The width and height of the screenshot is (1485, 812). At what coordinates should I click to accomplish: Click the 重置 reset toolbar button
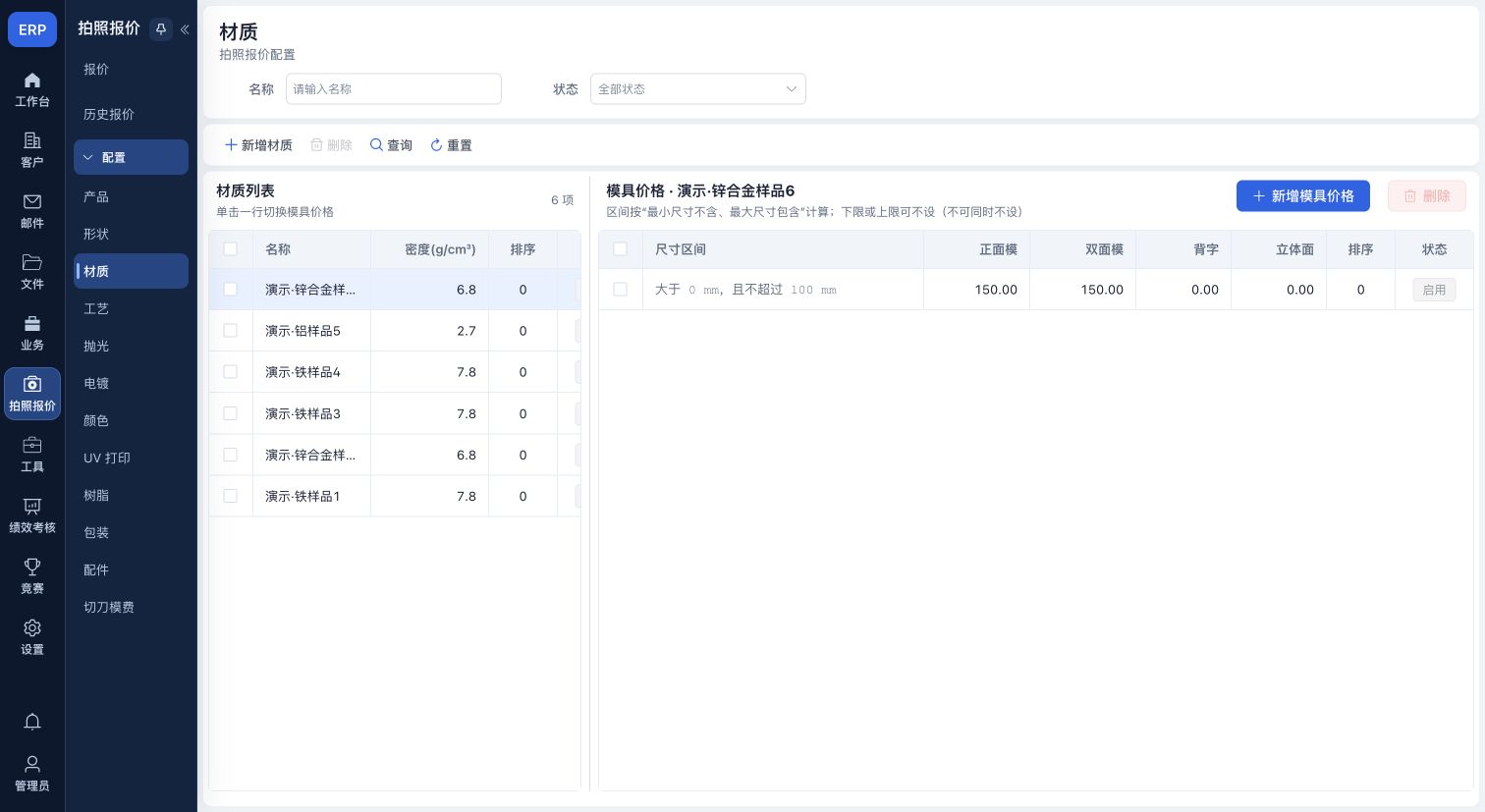(x=451, y=145)
